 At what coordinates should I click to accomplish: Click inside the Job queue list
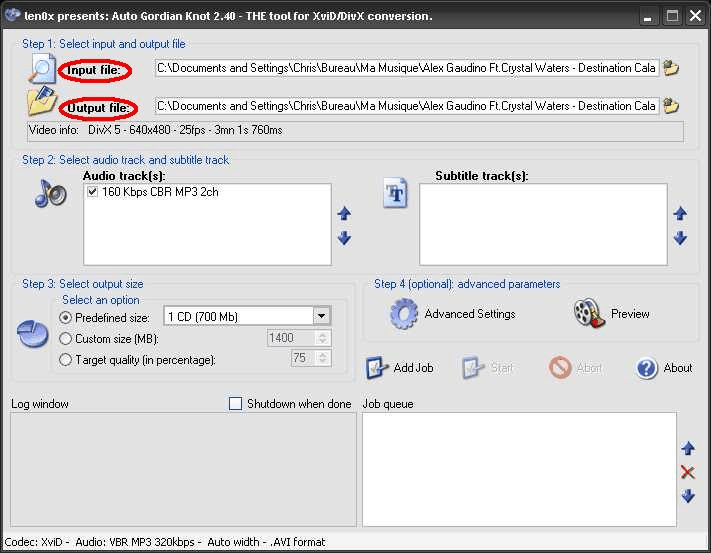(519, 469)
